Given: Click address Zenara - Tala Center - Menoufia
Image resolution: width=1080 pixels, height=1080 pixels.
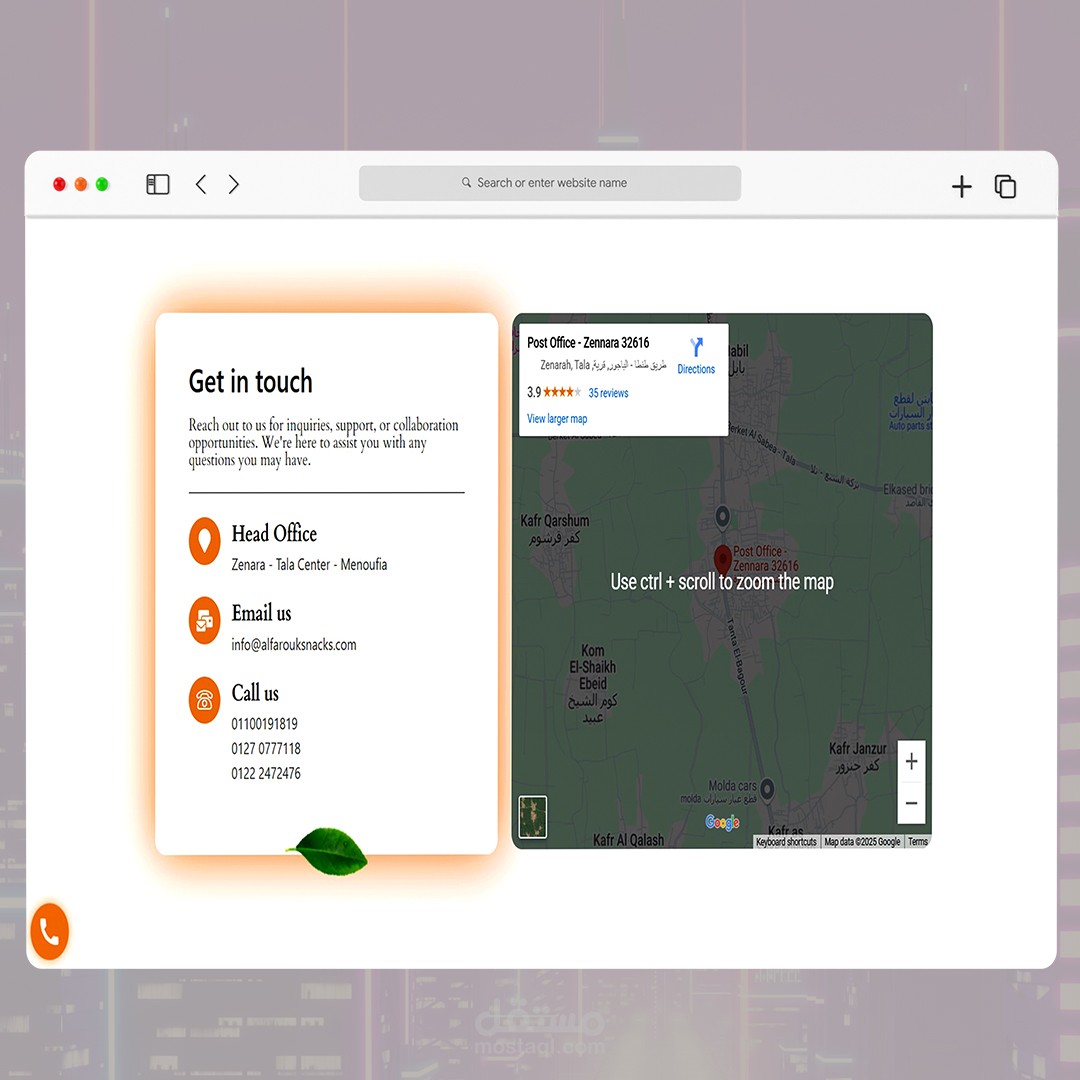Looking at the screenshot, I should pos(309,564).
